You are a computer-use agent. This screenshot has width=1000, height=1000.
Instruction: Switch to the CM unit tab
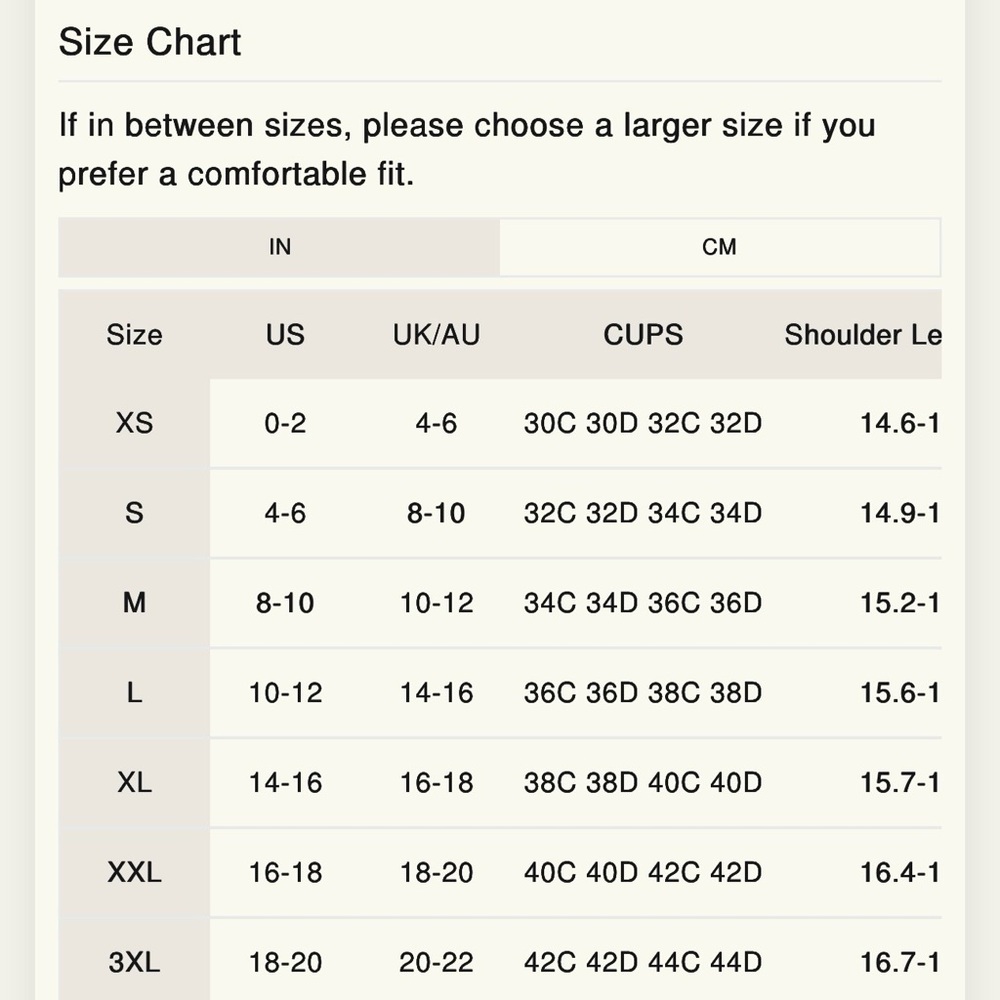tap(719, 247)
